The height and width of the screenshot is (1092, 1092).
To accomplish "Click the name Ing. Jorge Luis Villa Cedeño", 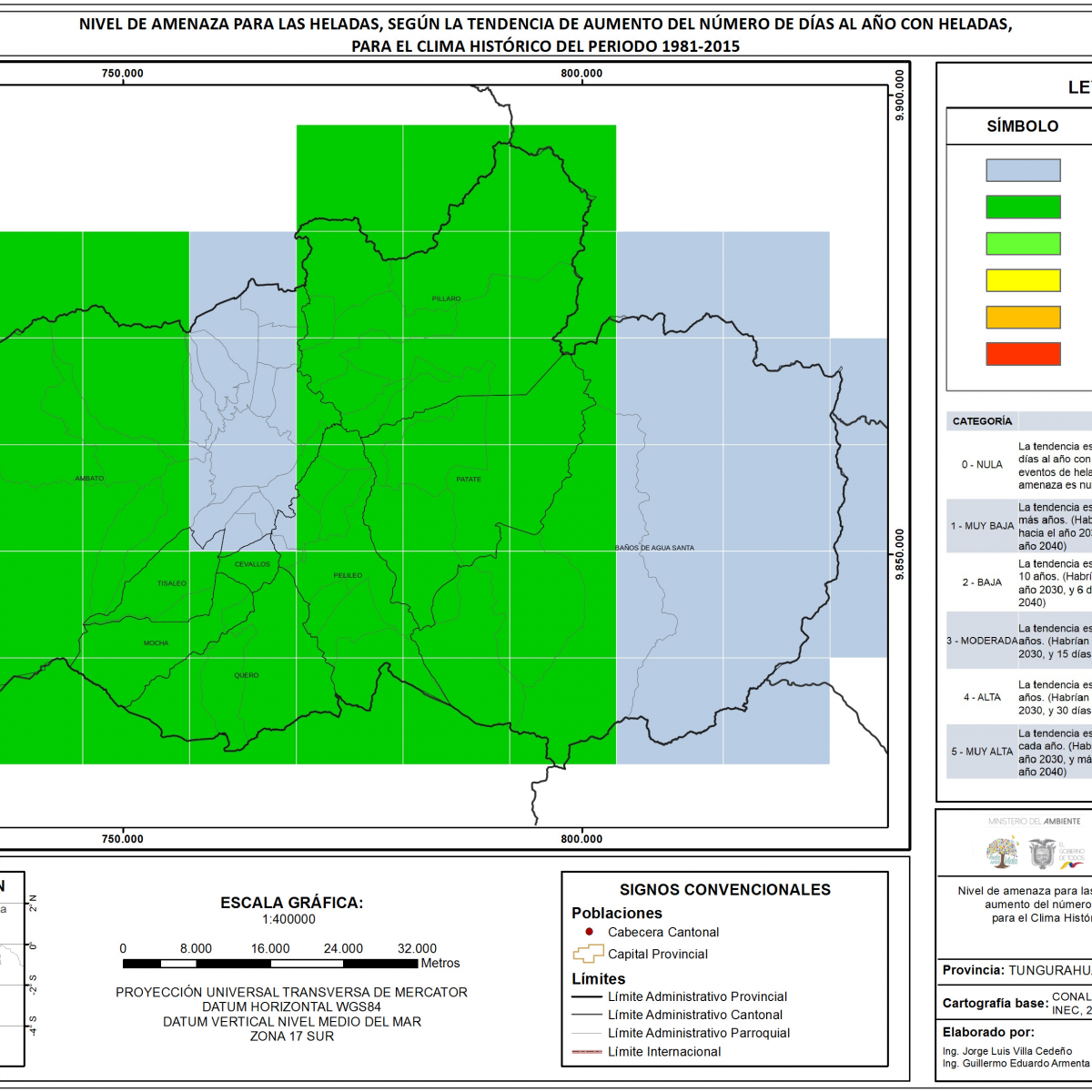I will 1007,1051.
